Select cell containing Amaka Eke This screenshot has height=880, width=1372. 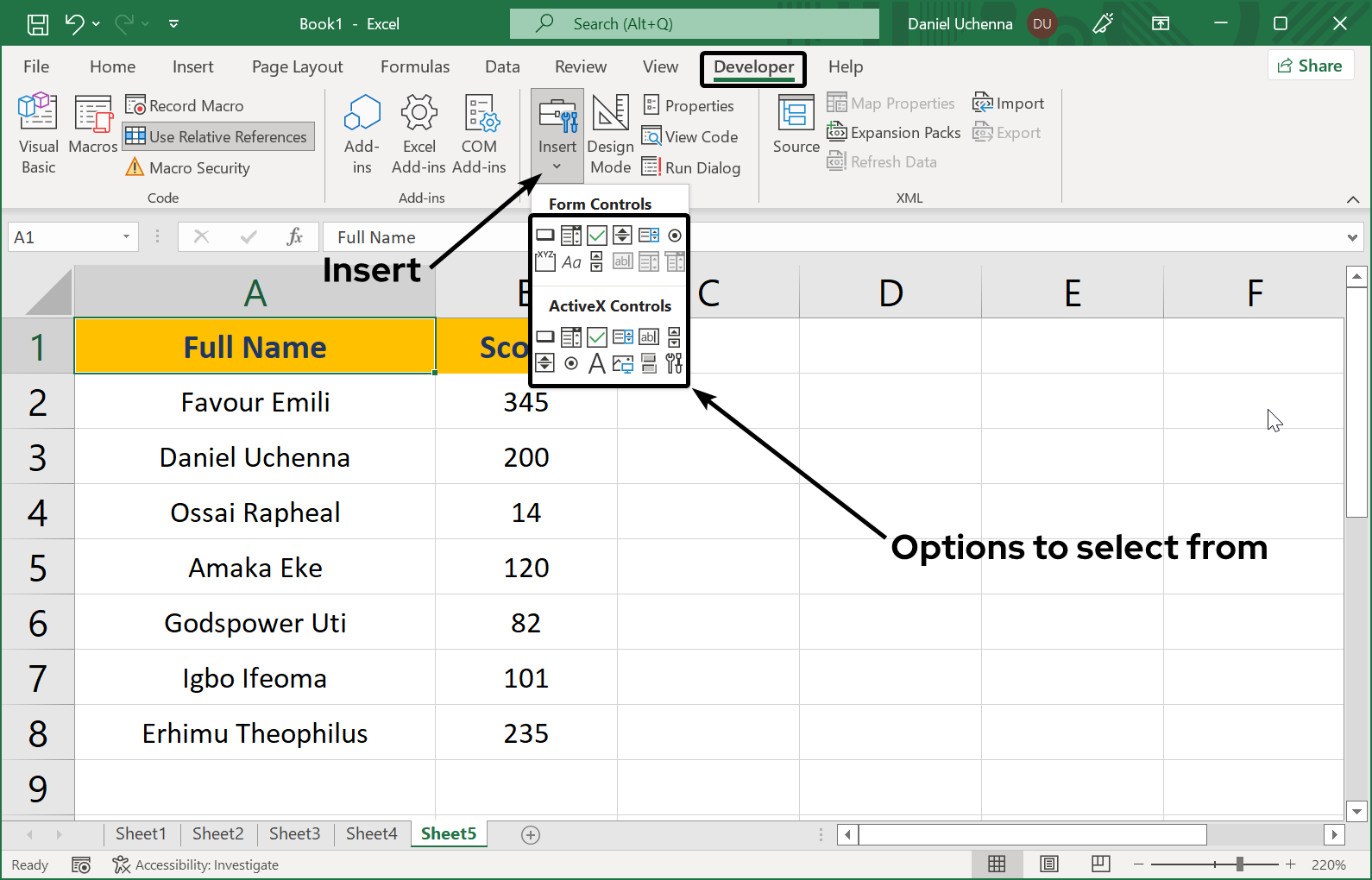coord(255,568)
